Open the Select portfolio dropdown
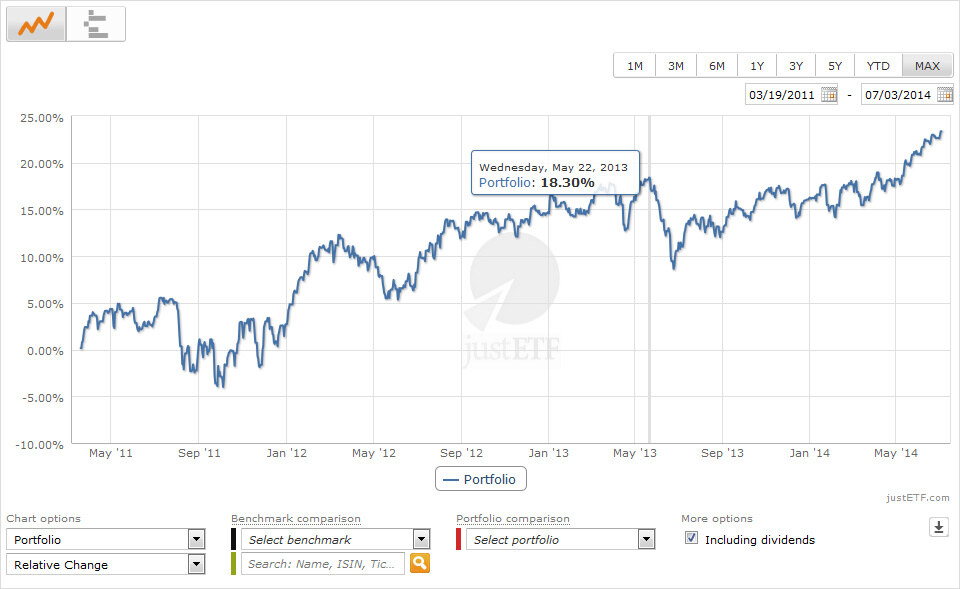This screenshot has width=960, height=589. tap(646, 539)
